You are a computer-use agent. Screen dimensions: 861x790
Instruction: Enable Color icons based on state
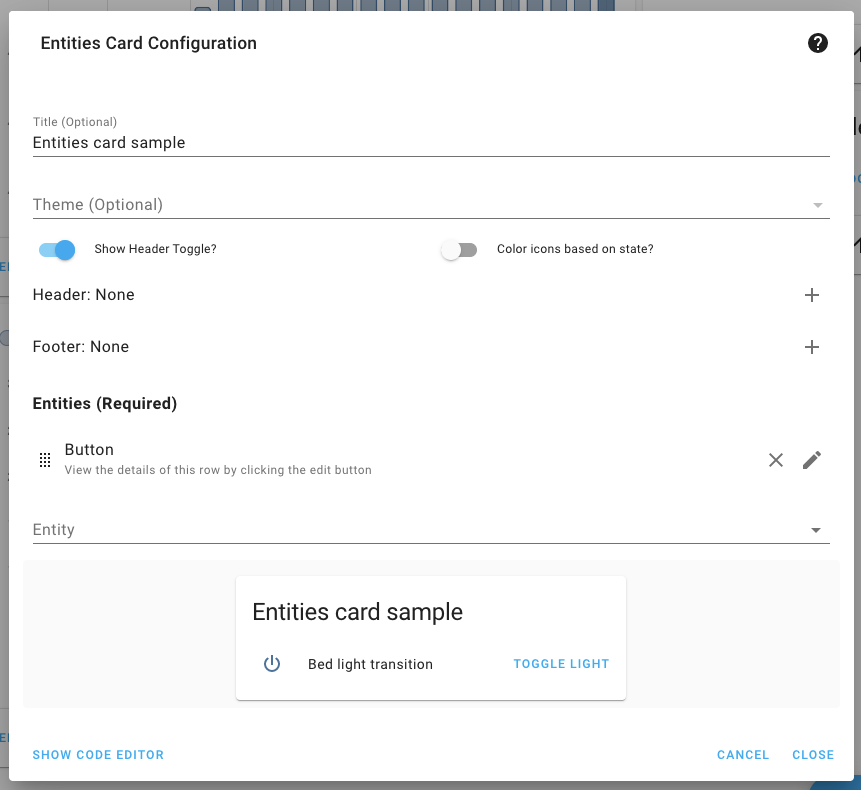pos(459,249)
